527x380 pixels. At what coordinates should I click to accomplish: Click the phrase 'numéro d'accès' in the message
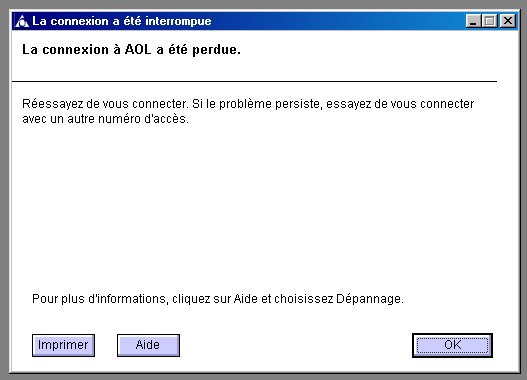point(143,119)
